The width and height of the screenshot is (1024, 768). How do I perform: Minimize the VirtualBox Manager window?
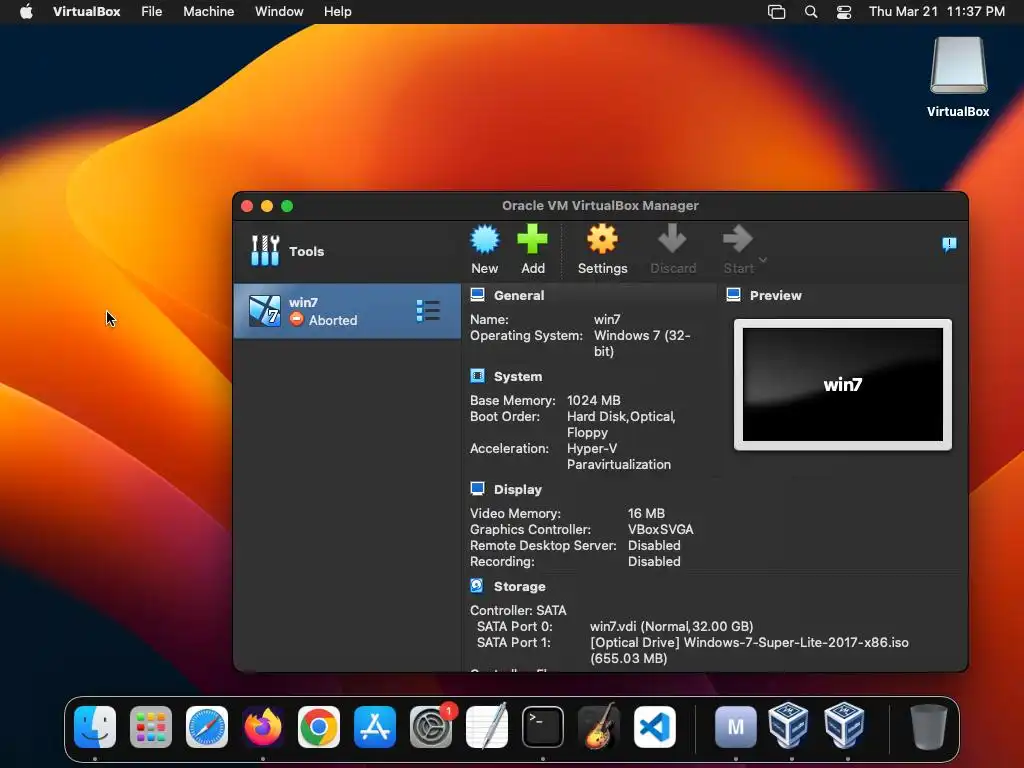tap(266, 206)
